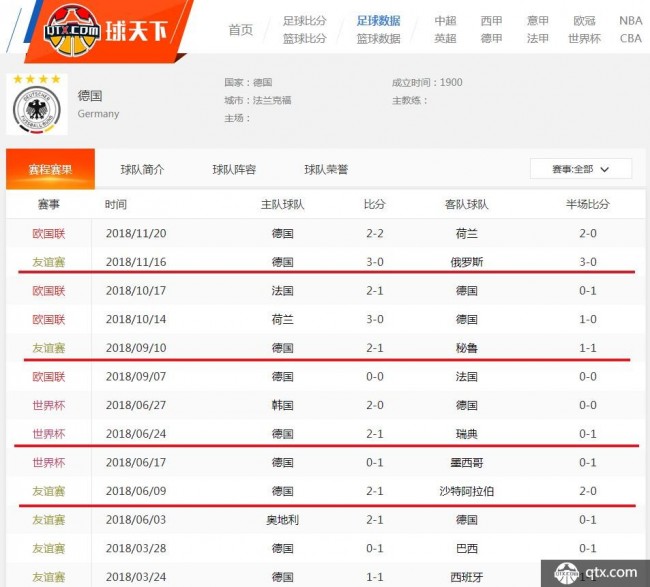Click 巴西 in the 2018/03/28 match
The width and height of the screenshot is (650, 587).
click(x=467, y=548)
